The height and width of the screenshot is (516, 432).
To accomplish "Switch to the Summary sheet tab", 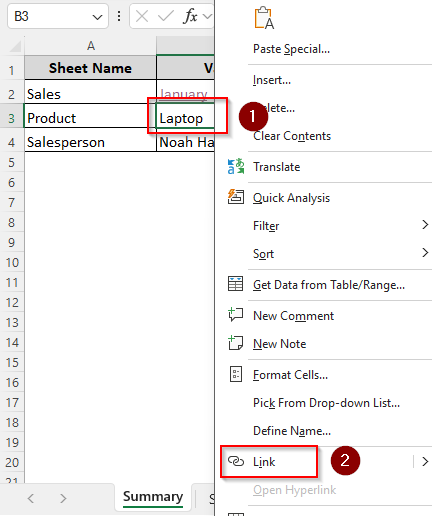I will (153, 497).
